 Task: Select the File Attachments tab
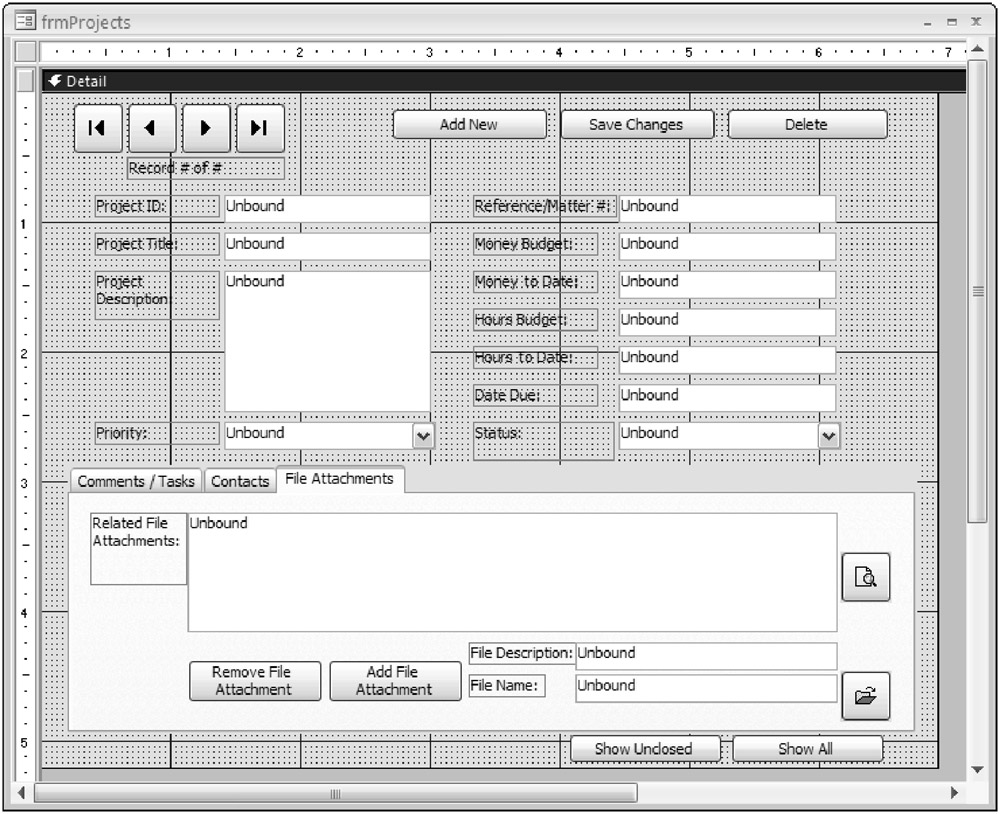[339, 479]
